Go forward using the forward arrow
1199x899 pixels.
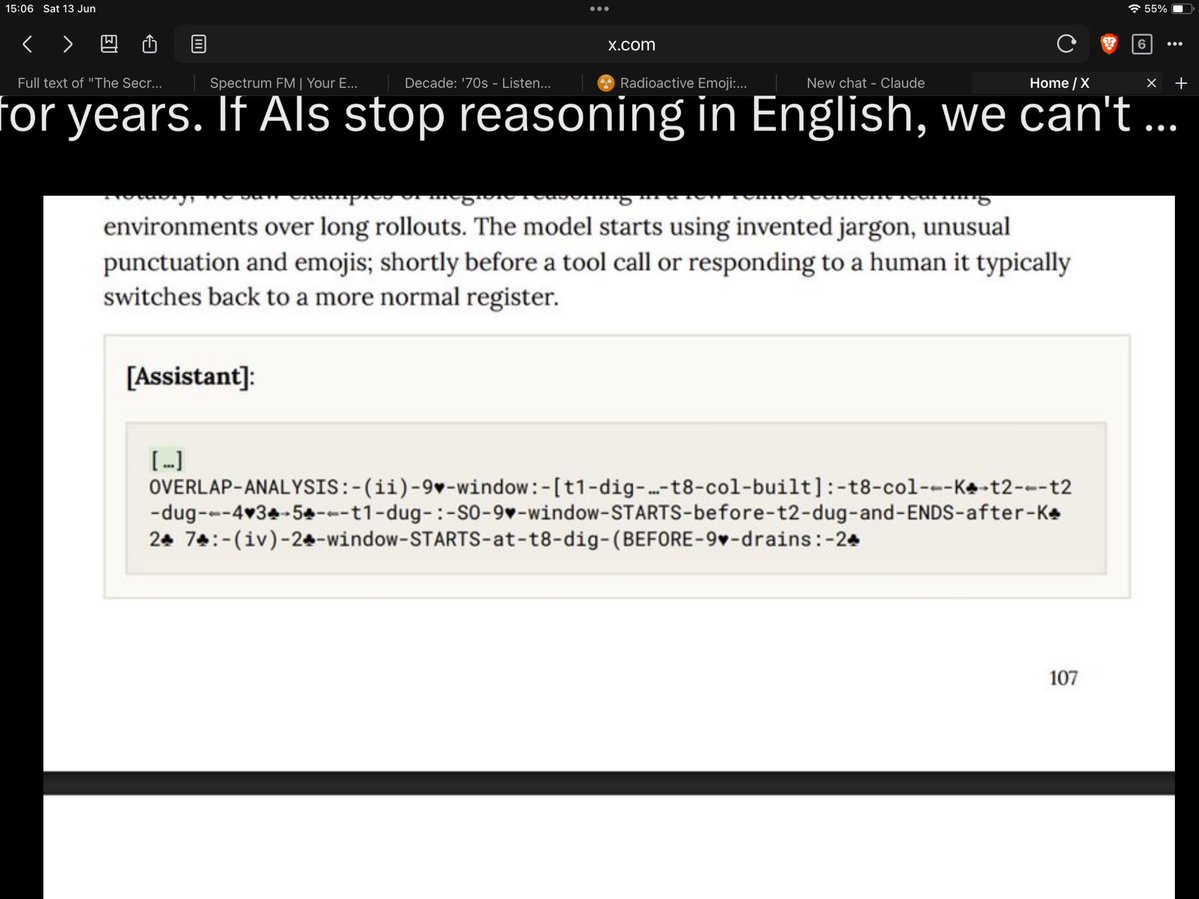point(67,44)
